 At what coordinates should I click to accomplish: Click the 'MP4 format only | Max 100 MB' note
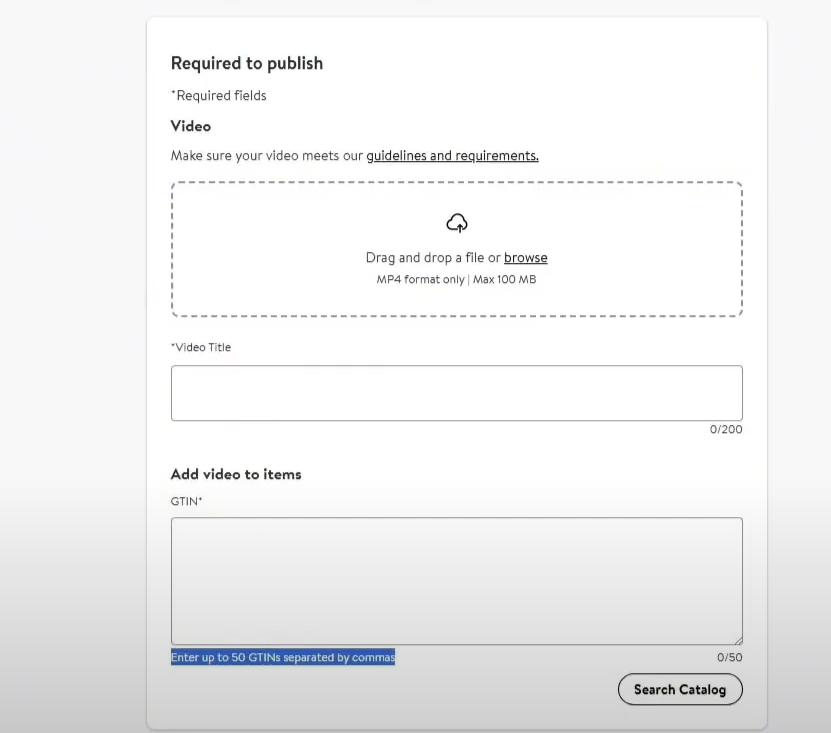pos(456,280)
